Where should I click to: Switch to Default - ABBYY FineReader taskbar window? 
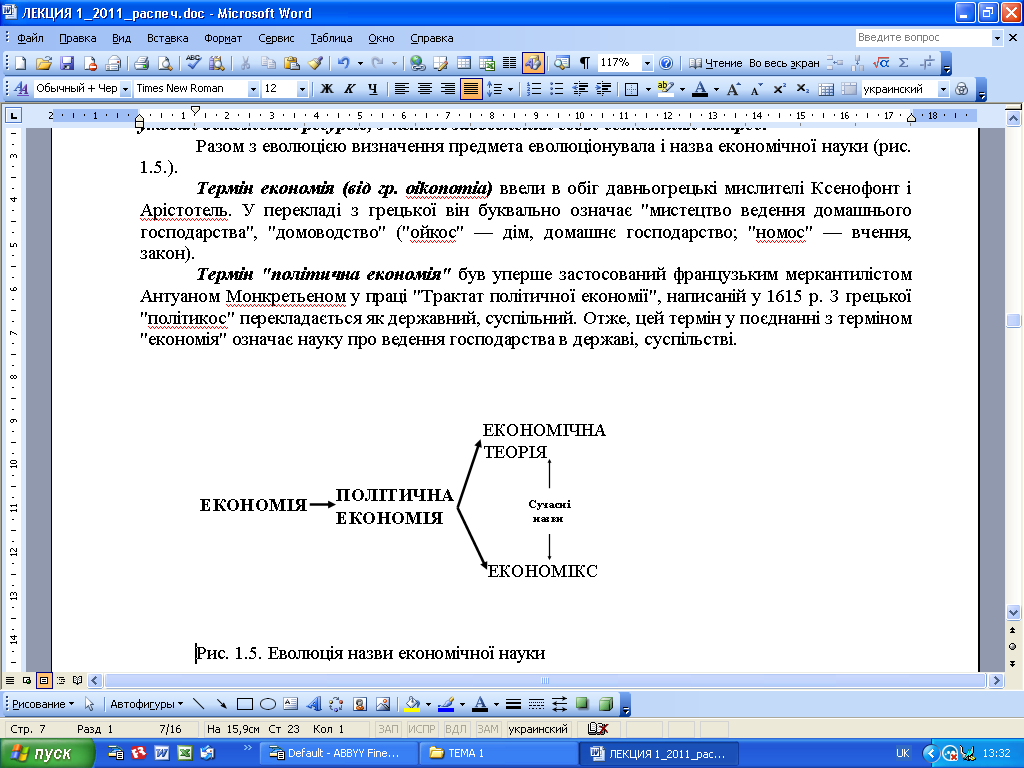coord(337,753)
